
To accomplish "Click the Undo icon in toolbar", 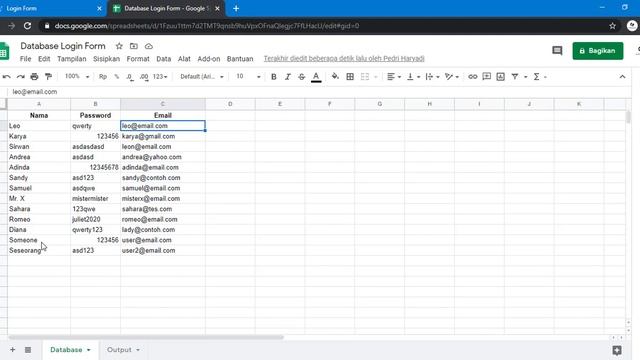I will pos(7,77).
